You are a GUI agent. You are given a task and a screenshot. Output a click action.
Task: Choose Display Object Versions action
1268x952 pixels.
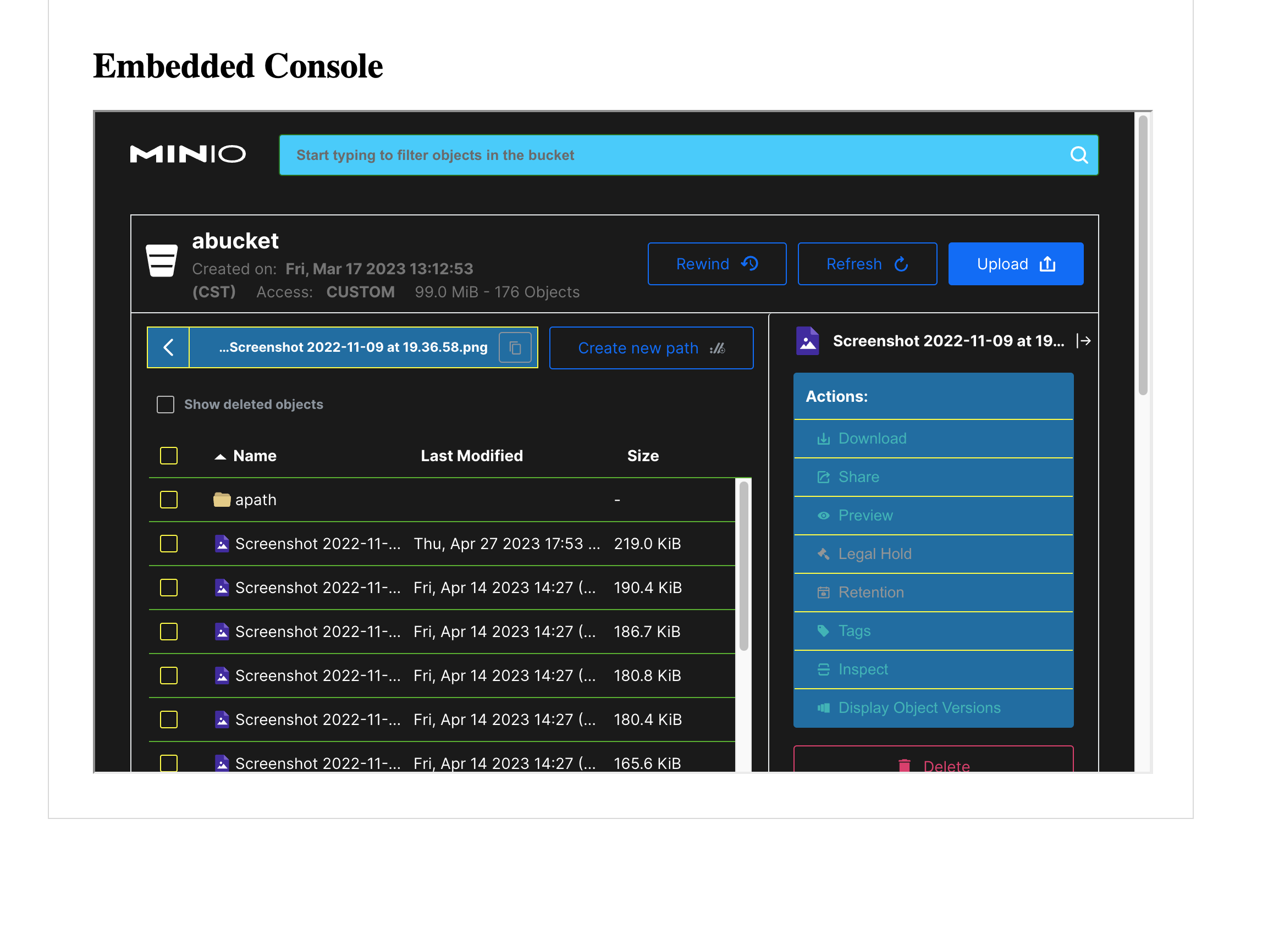pyautogui.click(x=933, y=708)
